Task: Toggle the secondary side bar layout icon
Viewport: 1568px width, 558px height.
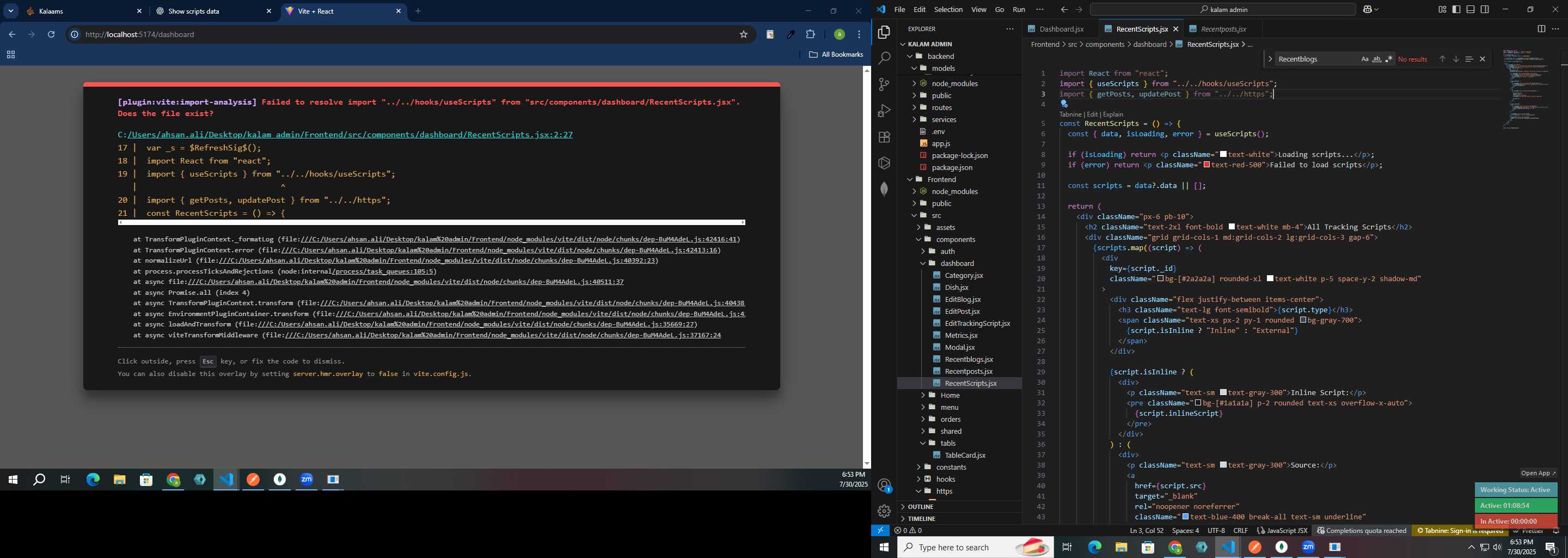Action: 1485,10
